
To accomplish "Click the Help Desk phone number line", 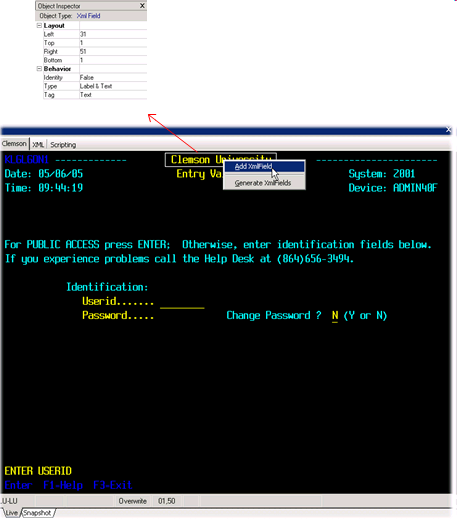I will point(179,259).
